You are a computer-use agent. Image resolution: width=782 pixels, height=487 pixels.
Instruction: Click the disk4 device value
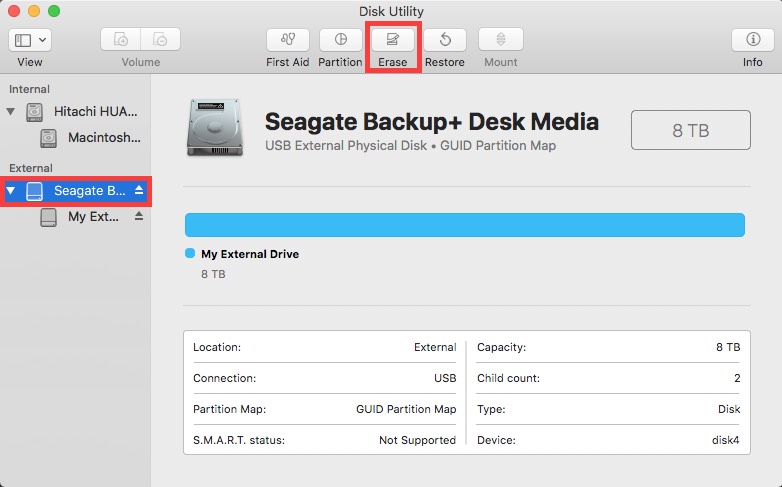pos(725,440)
